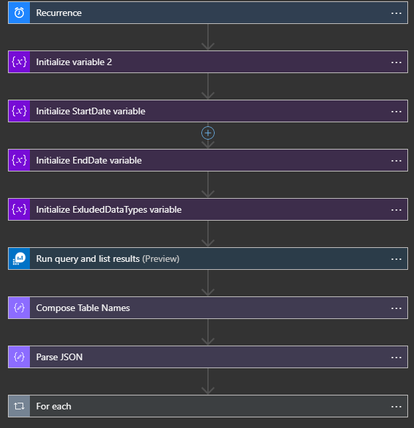The image size is (414, 428).
Task: Expand the Initialize StartDate variable step
Action: [x=208, y=111]
